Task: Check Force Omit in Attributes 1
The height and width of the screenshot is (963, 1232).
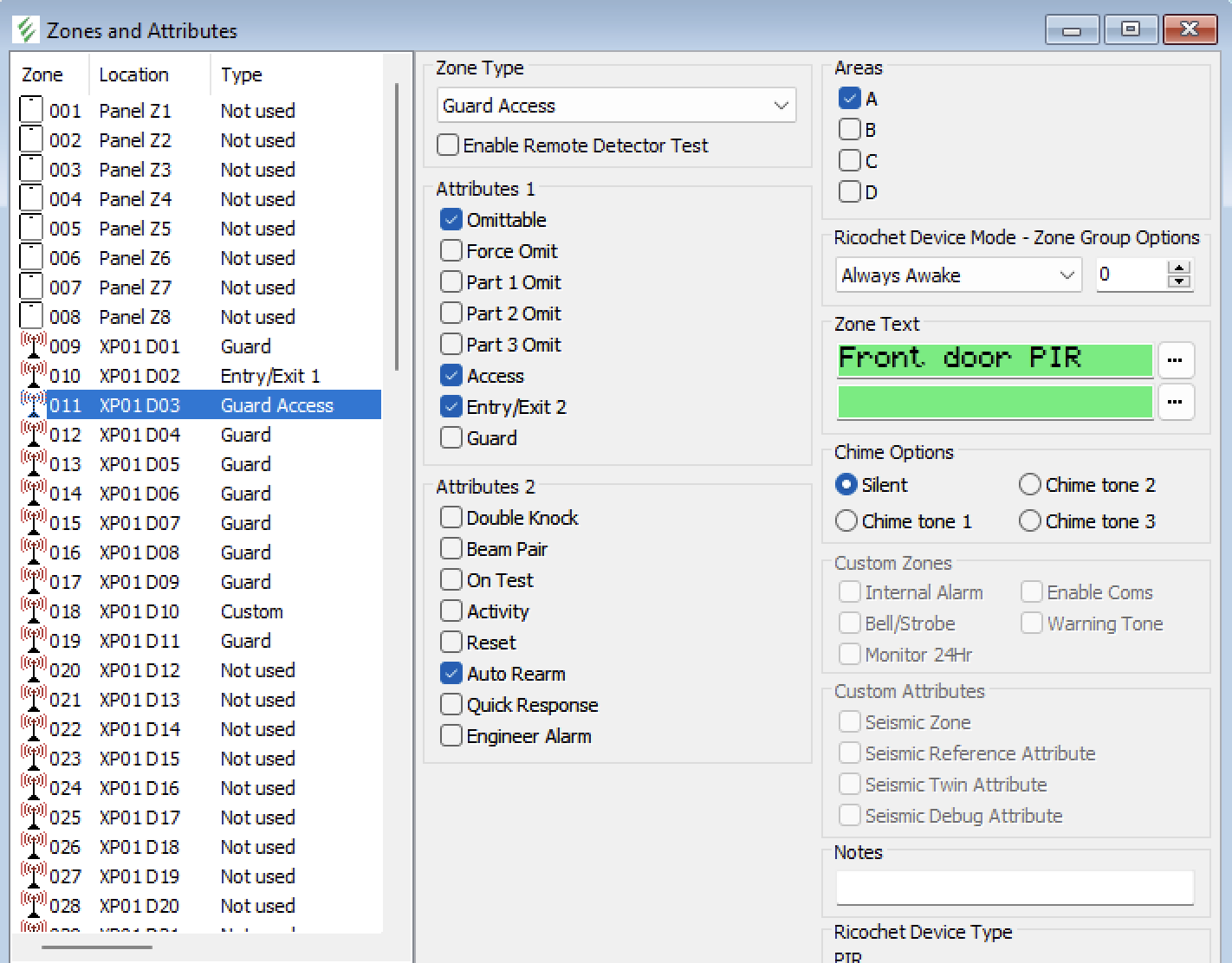Action: 451,250
